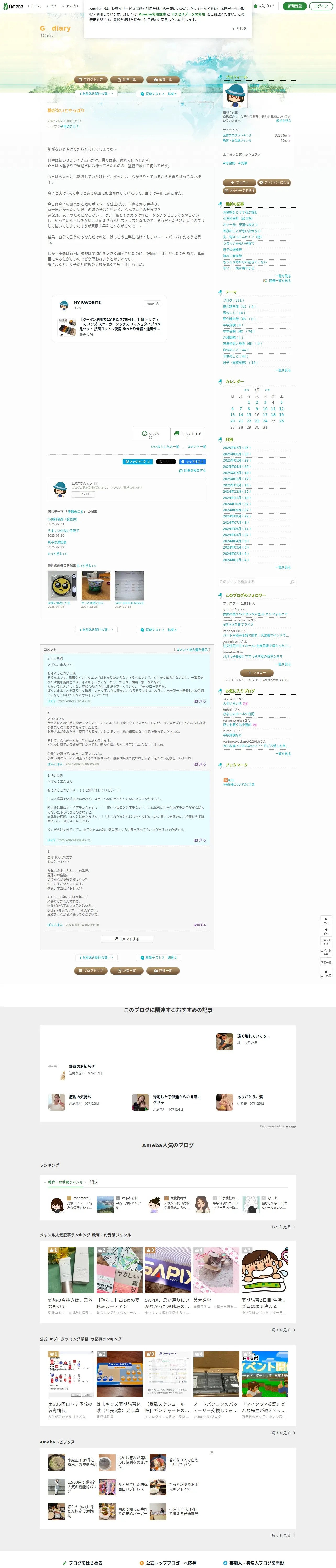Click the 記事を報告する link
The image size is (336, 1568).
[x=193, y=470]
